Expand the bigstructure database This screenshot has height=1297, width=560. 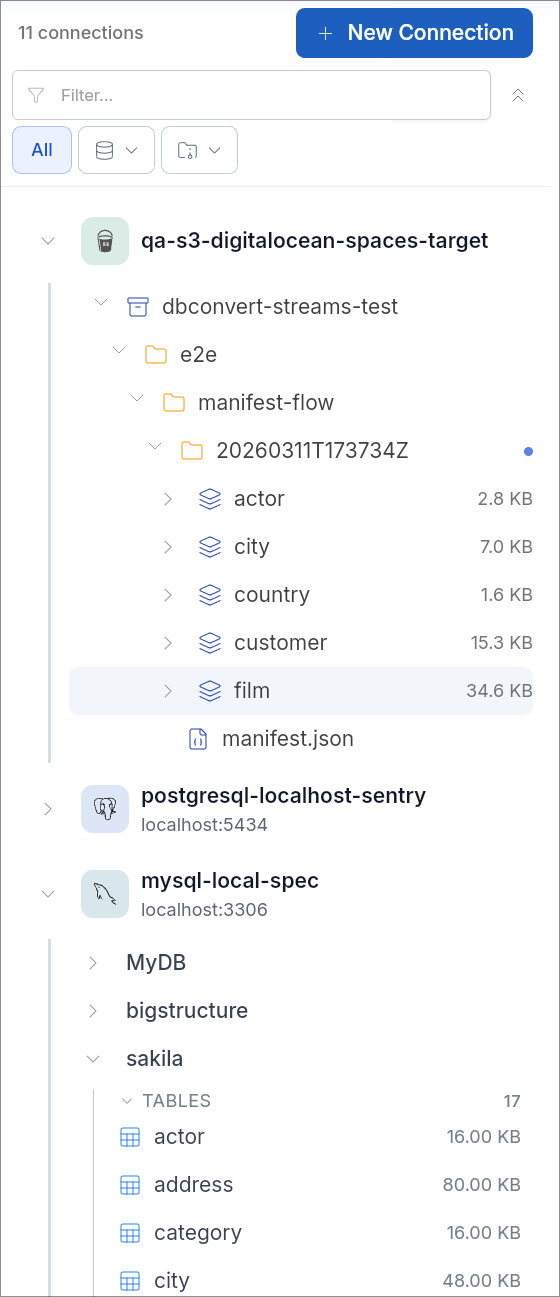[x=93, y=1011]
